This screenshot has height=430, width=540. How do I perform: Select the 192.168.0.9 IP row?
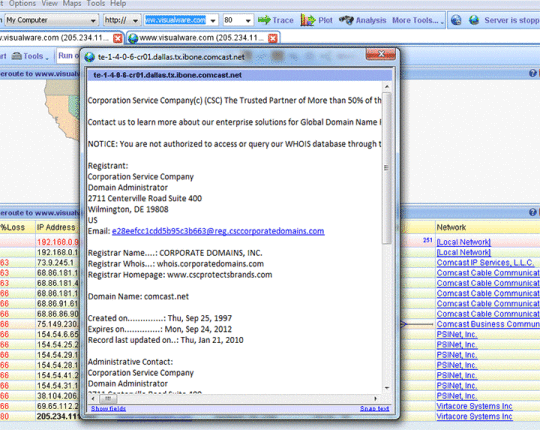[x=58, y=242]
